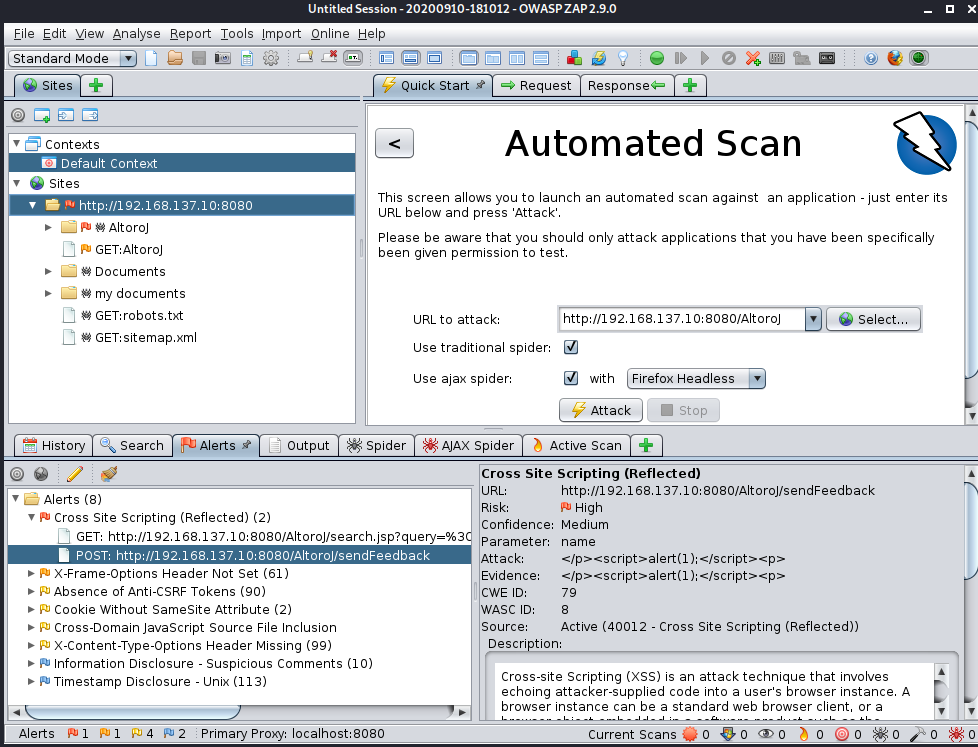Switch to the History tab
The image size is (978, 747).
pos(54,445)
